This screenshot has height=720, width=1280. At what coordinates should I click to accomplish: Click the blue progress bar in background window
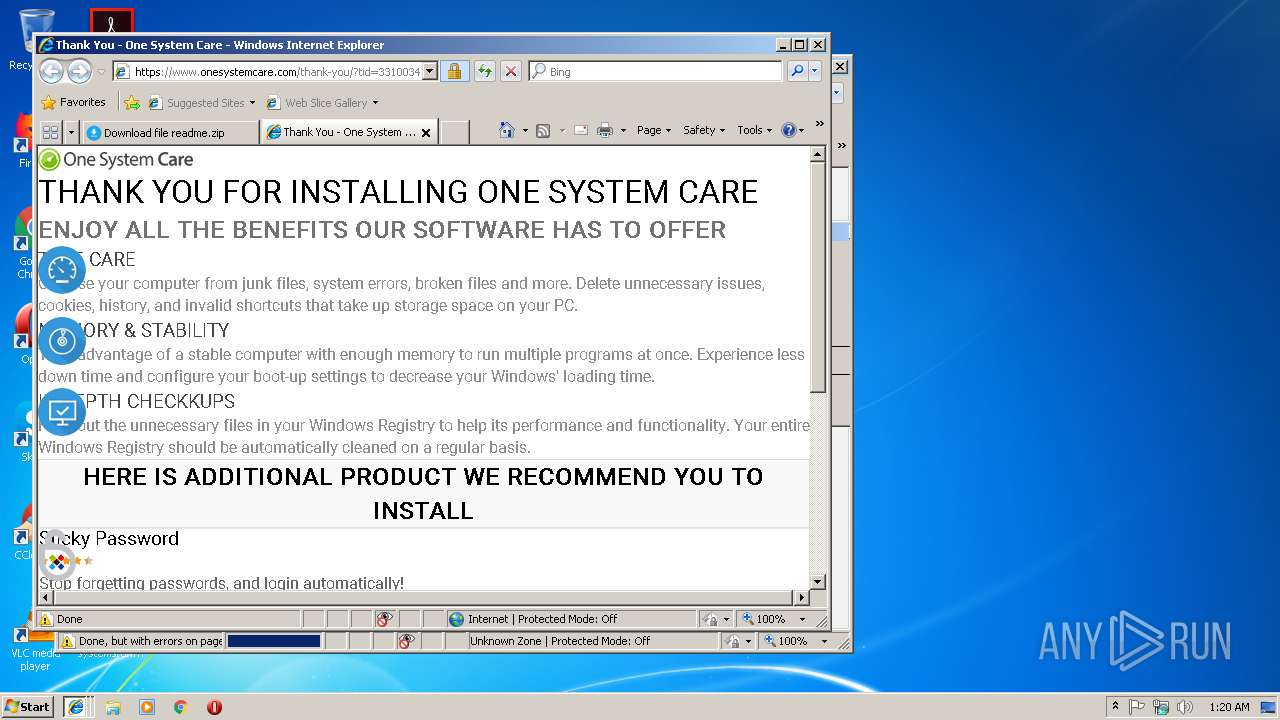coord(274,641)
